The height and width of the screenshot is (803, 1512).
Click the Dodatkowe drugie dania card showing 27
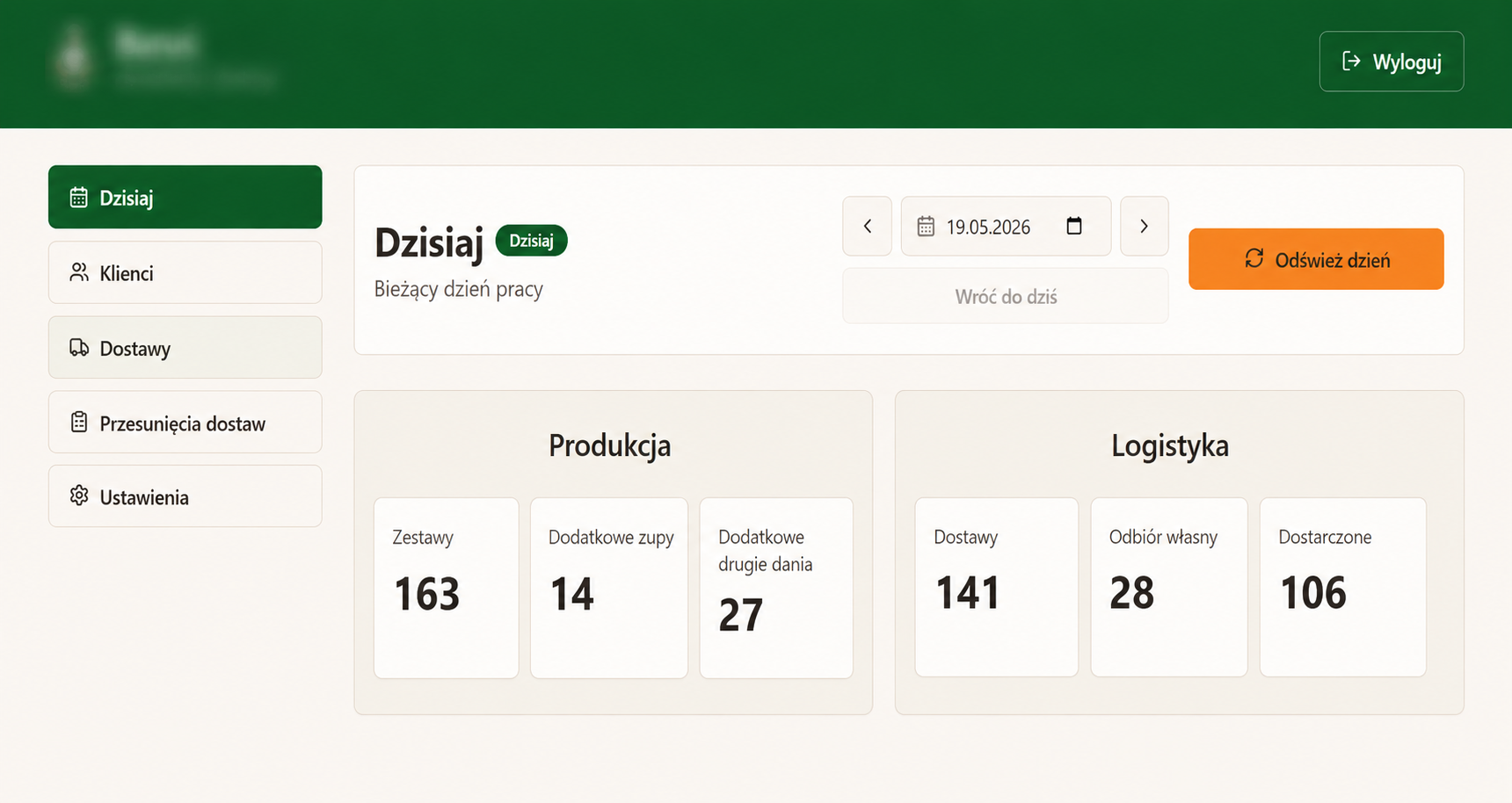click(776, 588)
